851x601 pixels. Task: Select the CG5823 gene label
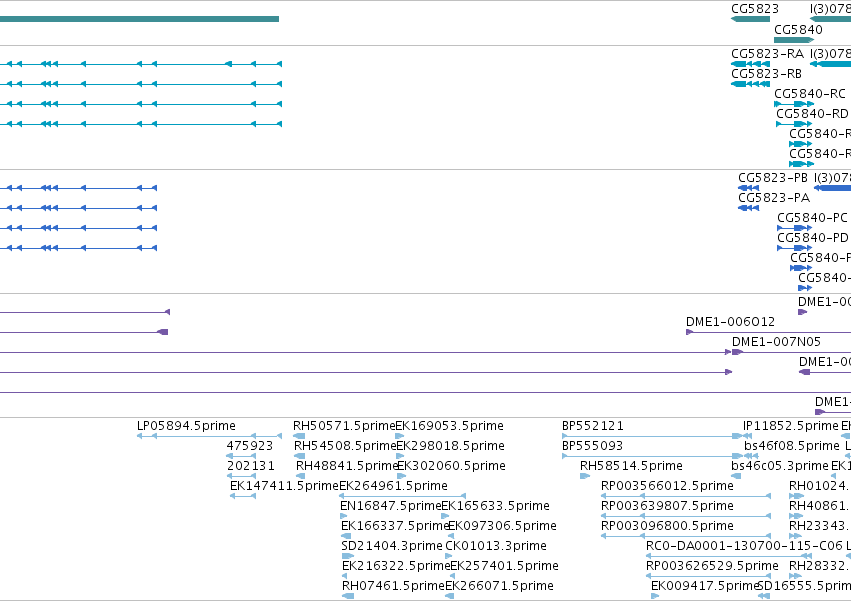point(754,9)
